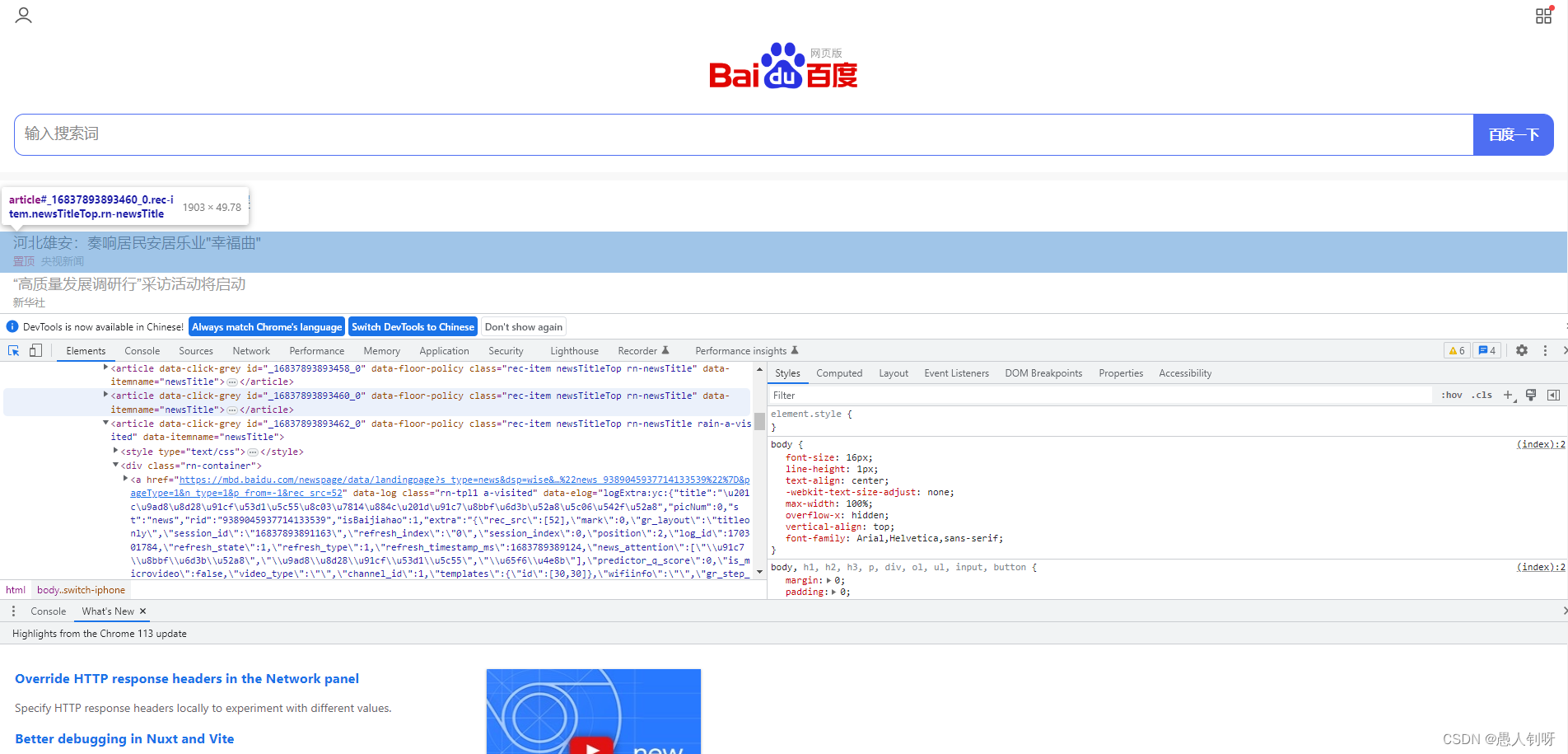Open the DOM Breakpoints pane tab

click(1043, 373)
